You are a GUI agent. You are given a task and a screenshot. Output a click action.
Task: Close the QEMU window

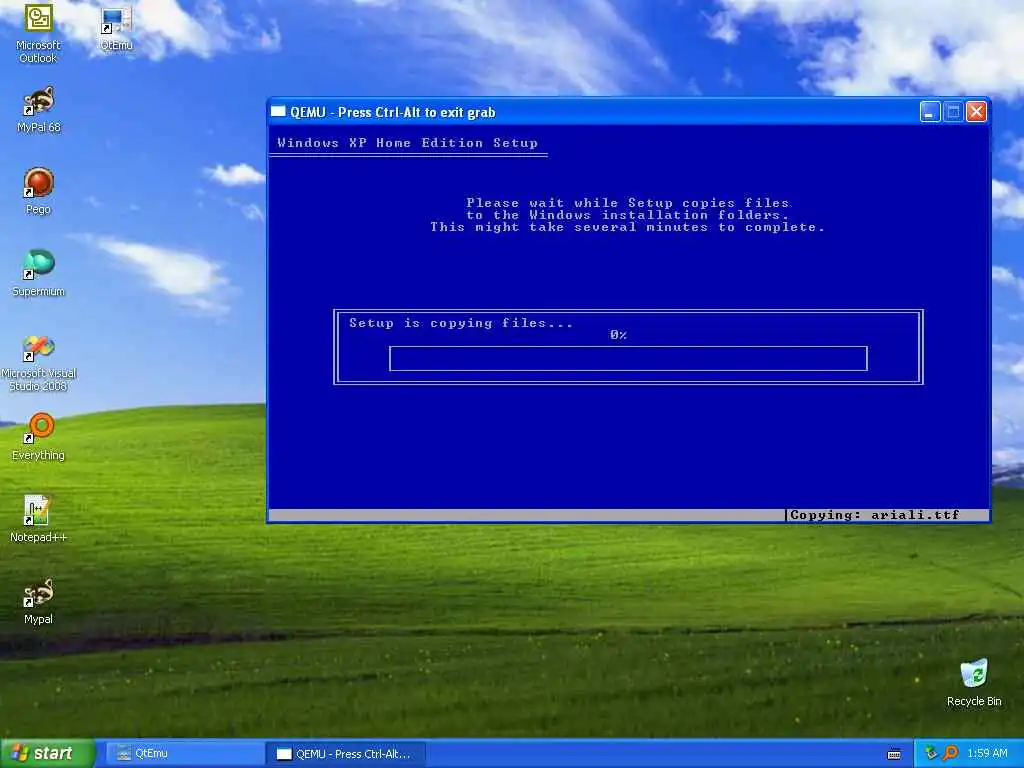coord(976,112)
